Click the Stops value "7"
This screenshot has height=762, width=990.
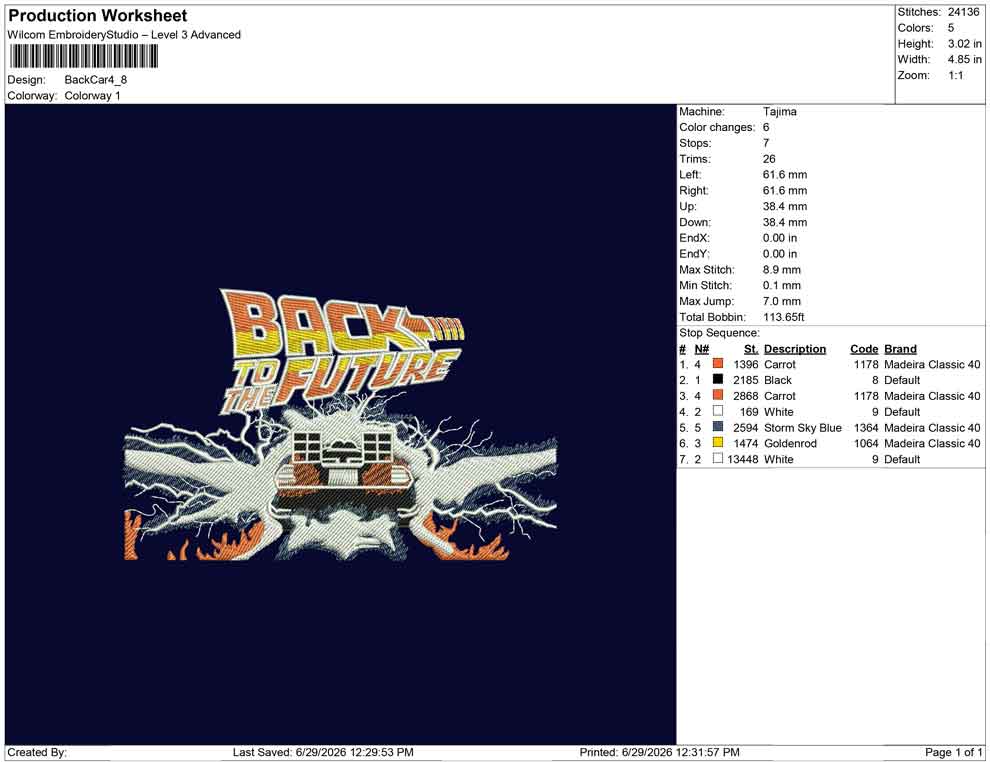766,143
